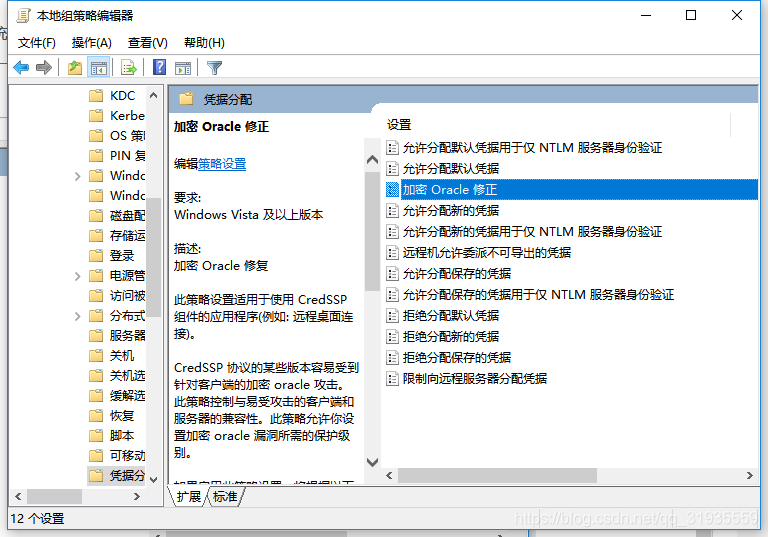
Task: Switch to the 标准 tab
Action: 225,496
